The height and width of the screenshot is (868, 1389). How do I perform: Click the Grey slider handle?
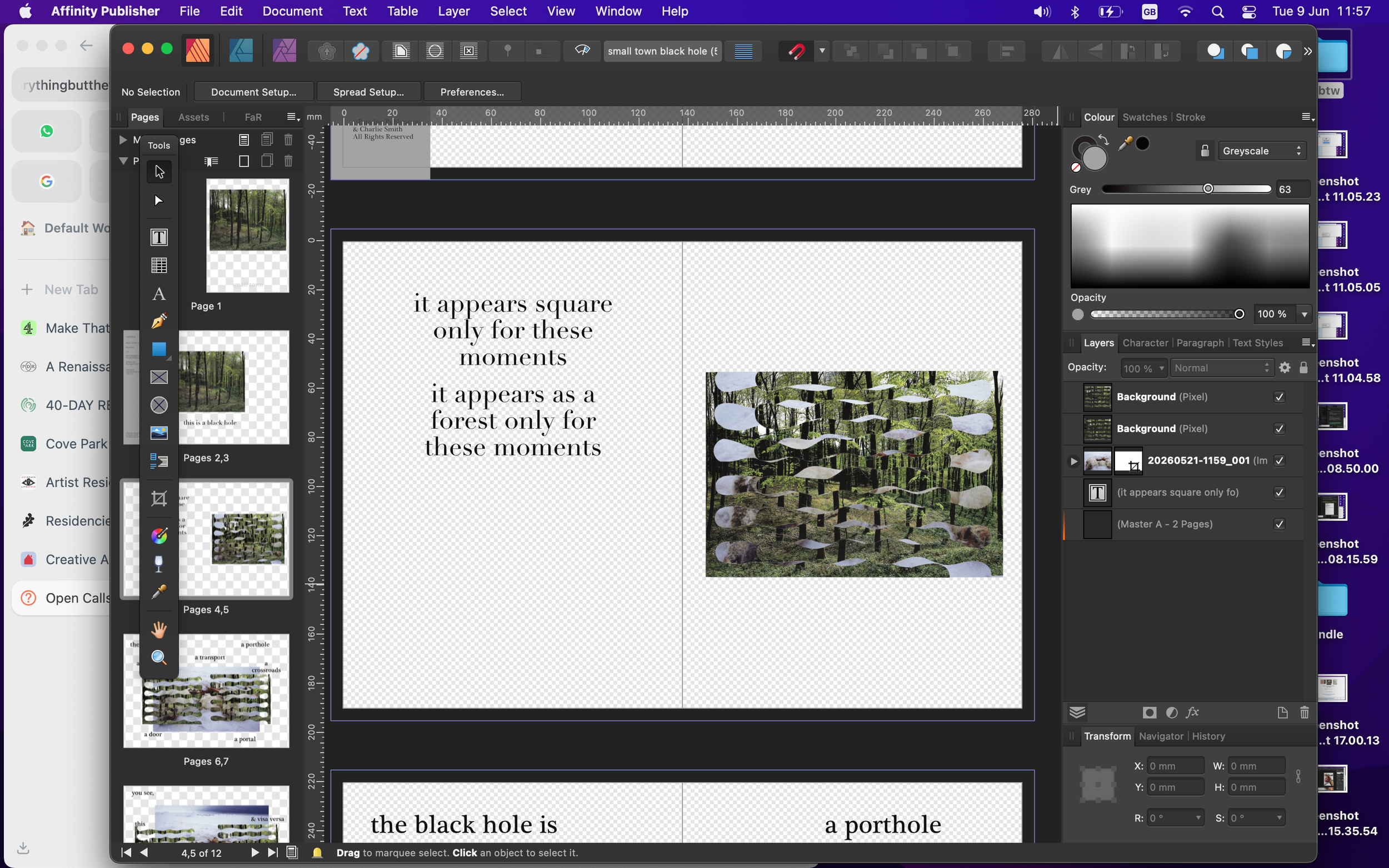point(1207,189)
